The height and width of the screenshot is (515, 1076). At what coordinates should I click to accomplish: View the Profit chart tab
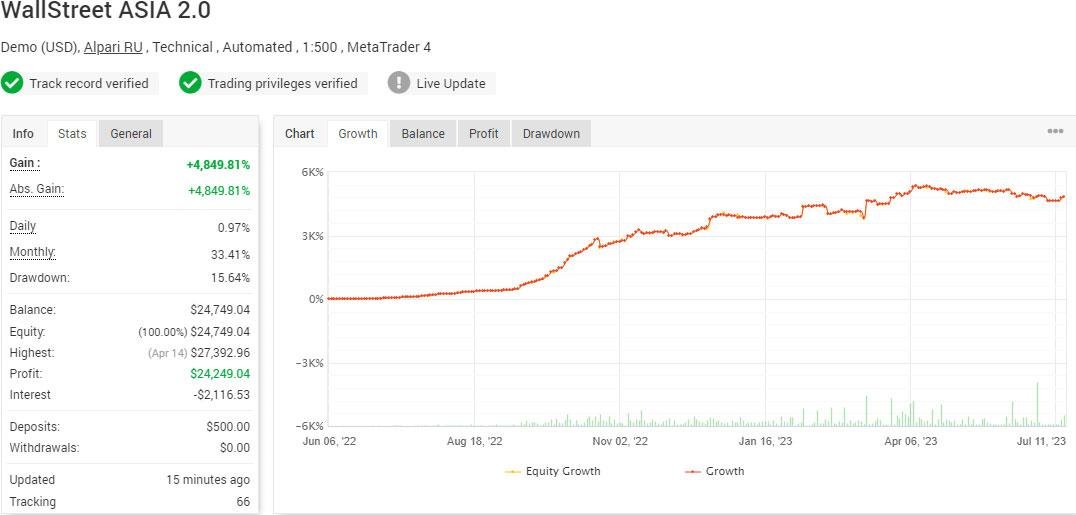(x=484, y=134)
